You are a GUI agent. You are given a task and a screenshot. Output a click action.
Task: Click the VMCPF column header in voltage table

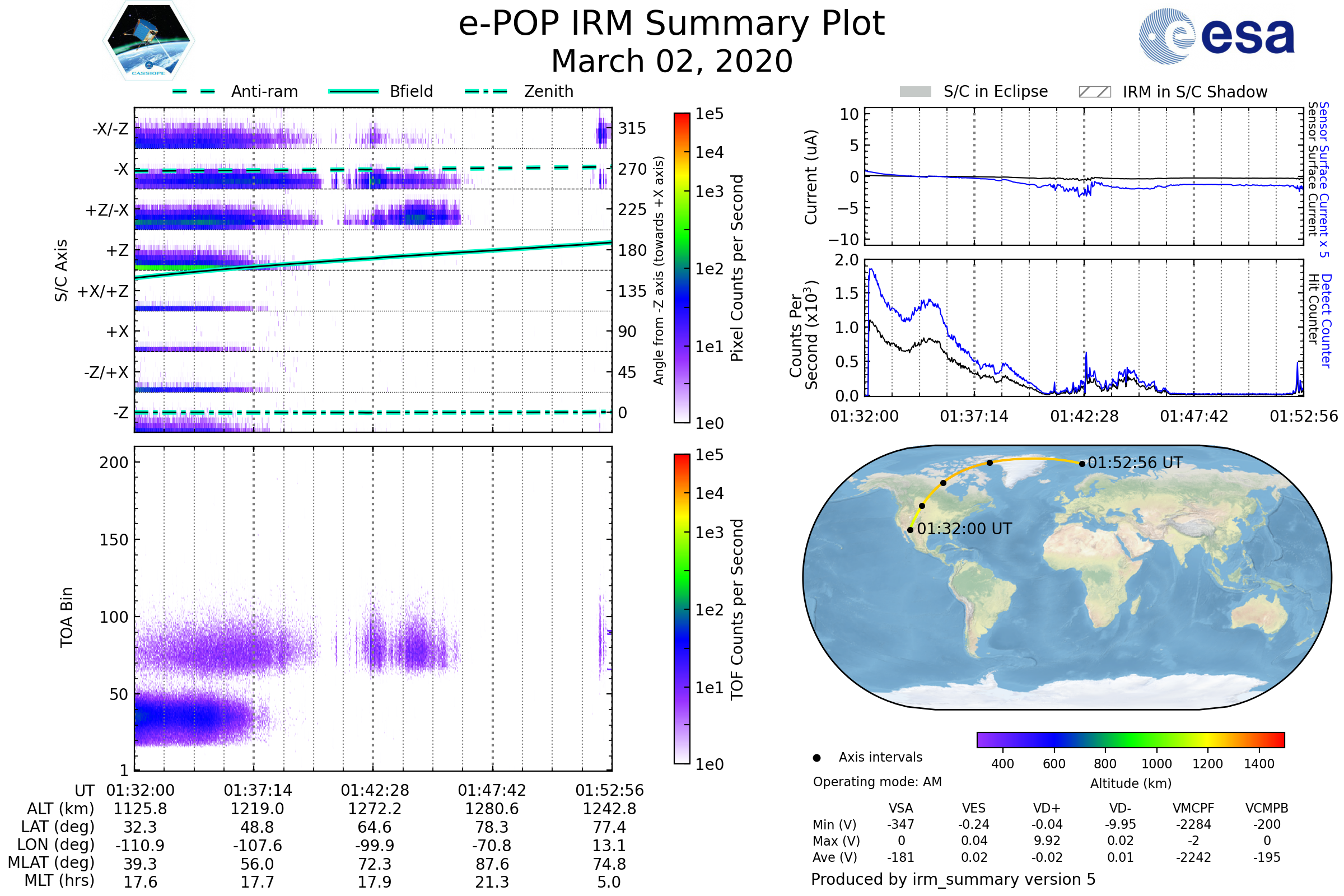pos(1193,808)
